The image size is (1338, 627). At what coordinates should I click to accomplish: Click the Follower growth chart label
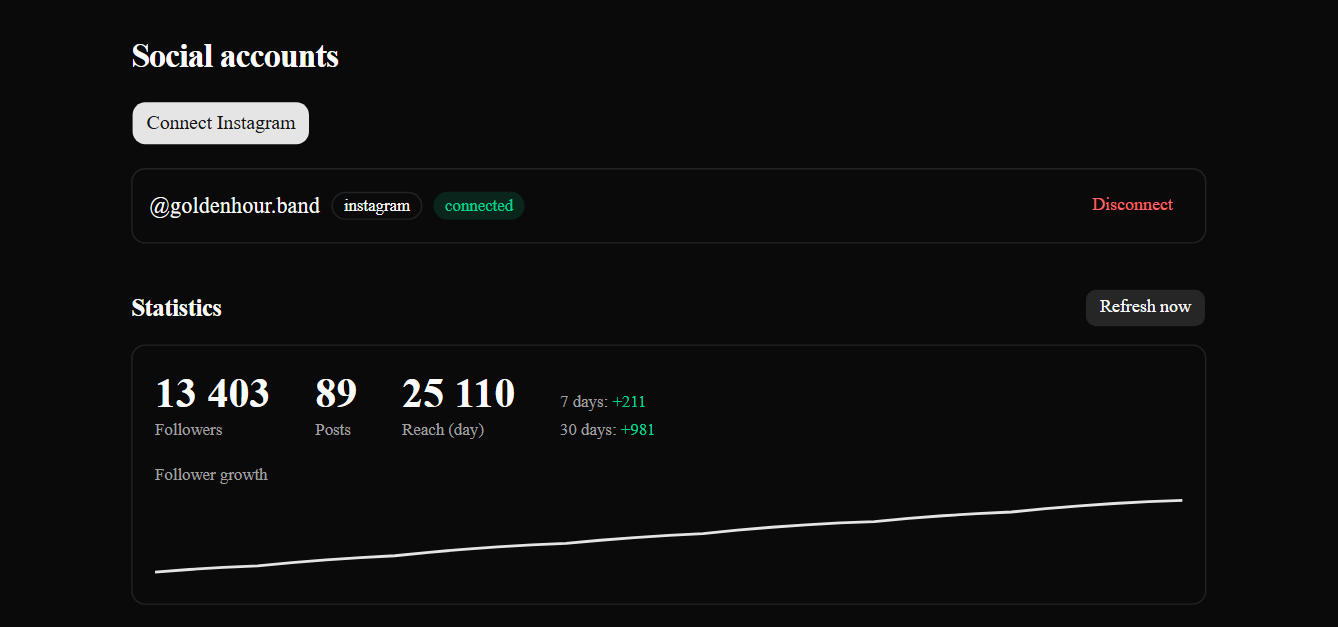(x=211, y=475)
